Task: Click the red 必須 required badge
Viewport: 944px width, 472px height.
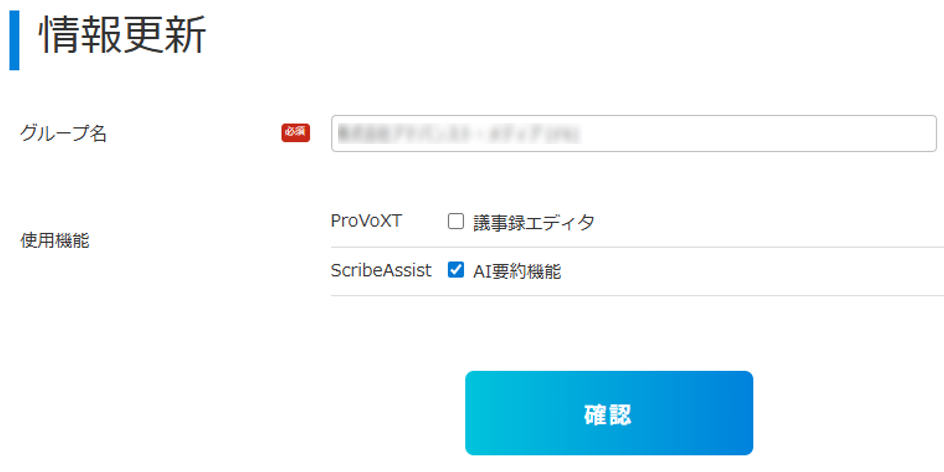Action: [296, 133]
